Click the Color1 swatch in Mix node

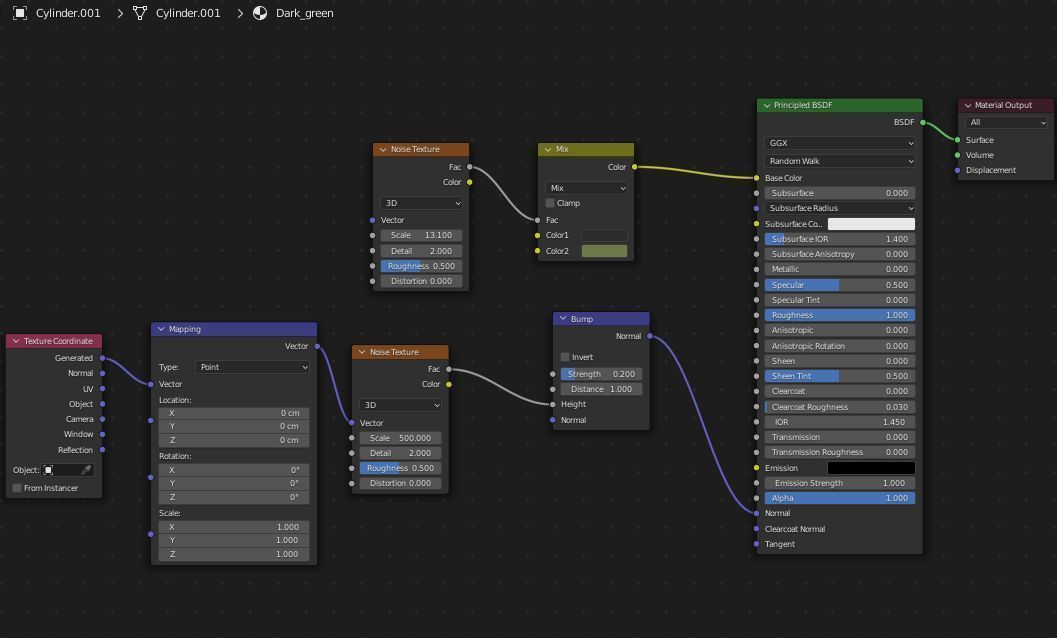[x=604, y=235]
